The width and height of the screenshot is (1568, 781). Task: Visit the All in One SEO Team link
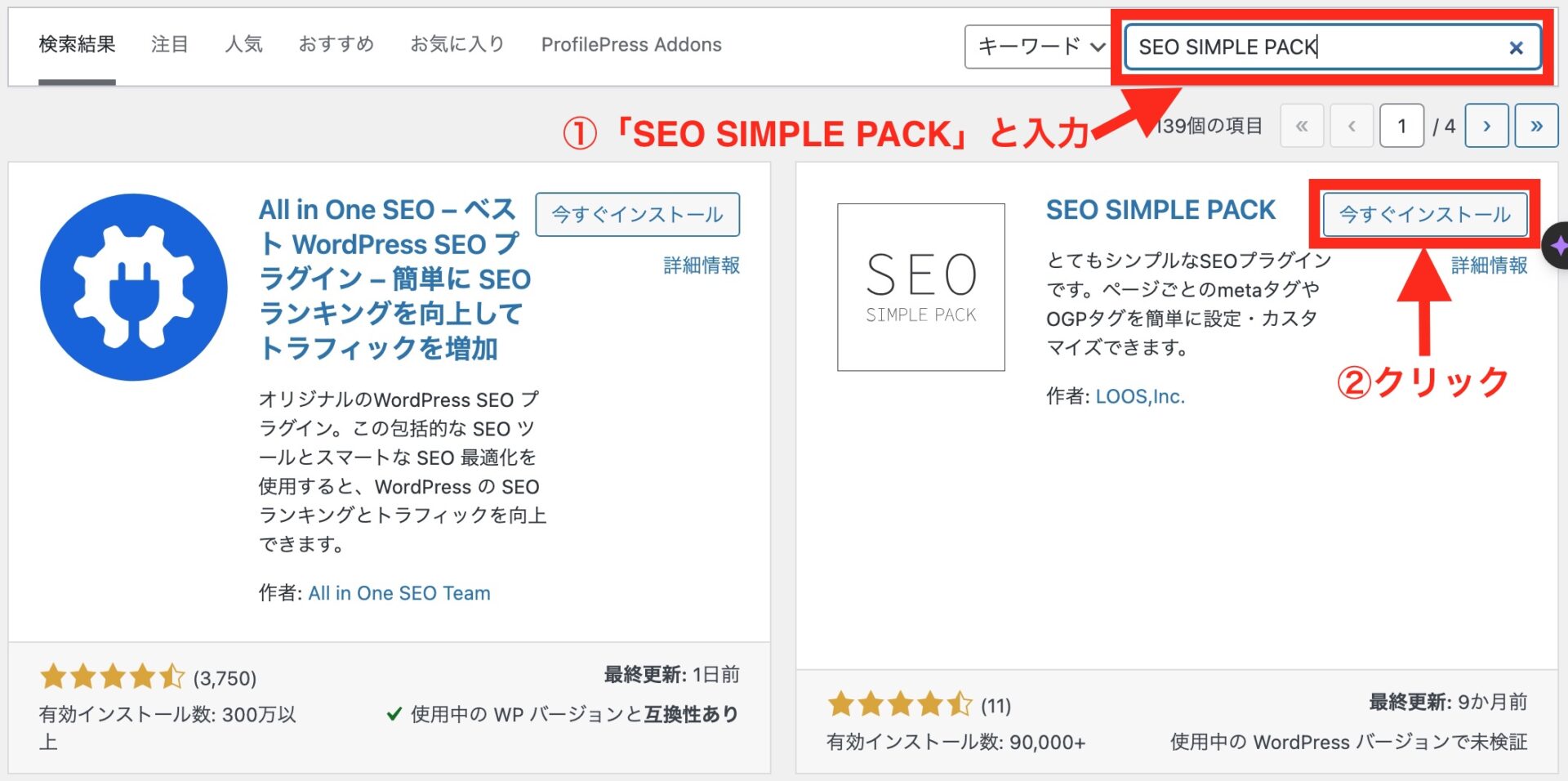tap(399, 593)
